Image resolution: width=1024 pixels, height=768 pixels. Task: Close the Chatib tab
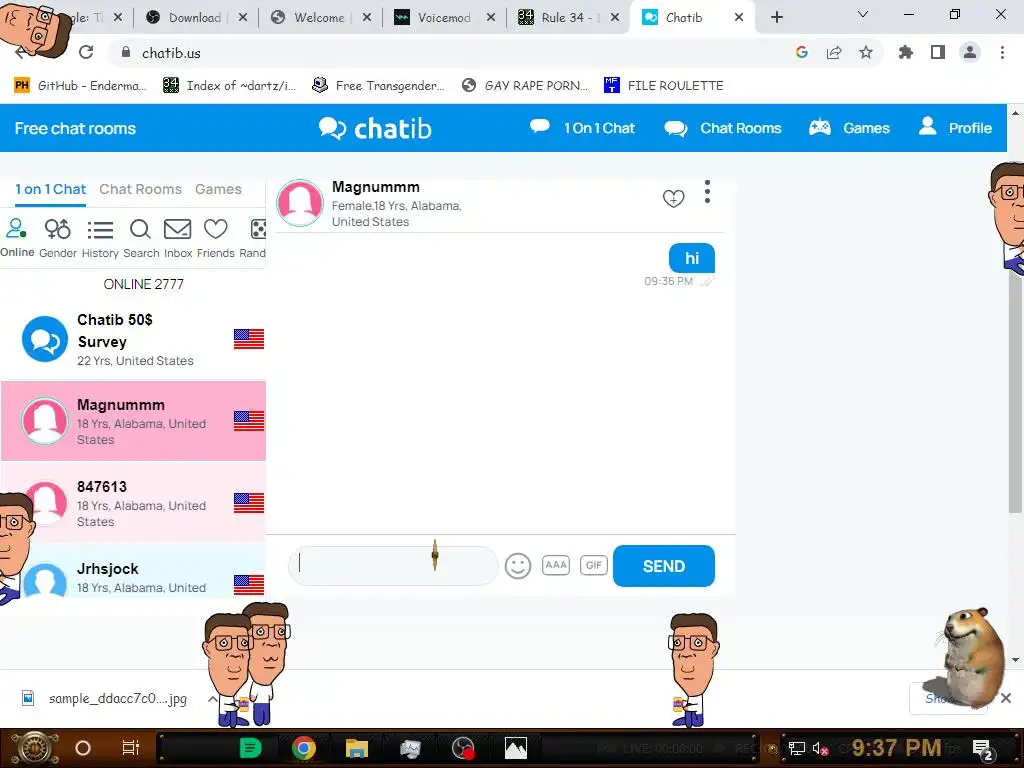point(739,18)
